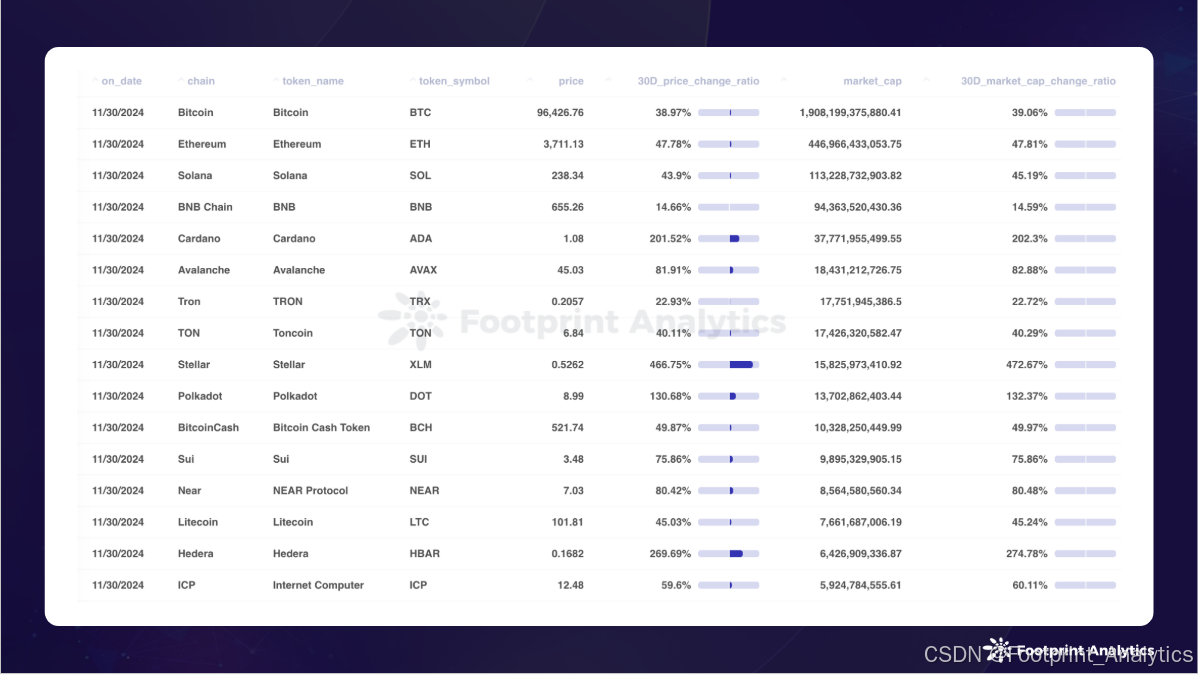Viewport: 1198px width, 675px height.
Task: Select the ADA token symbol cell
Action: 420,239
